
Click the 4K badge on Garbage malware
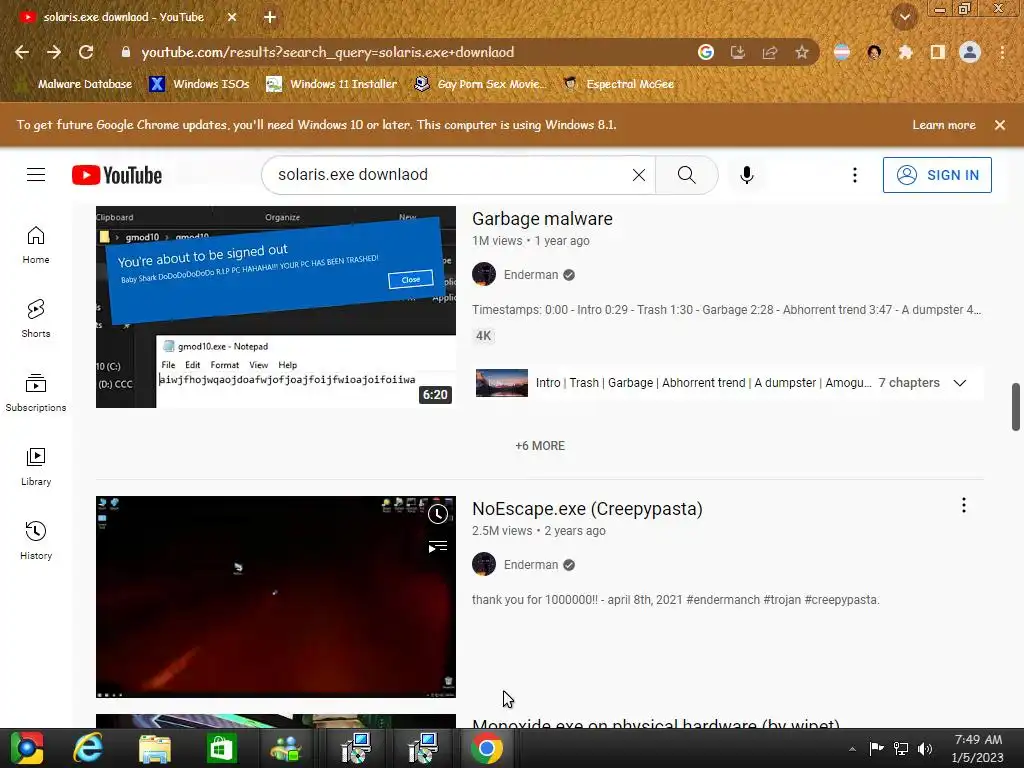(483, 336)
